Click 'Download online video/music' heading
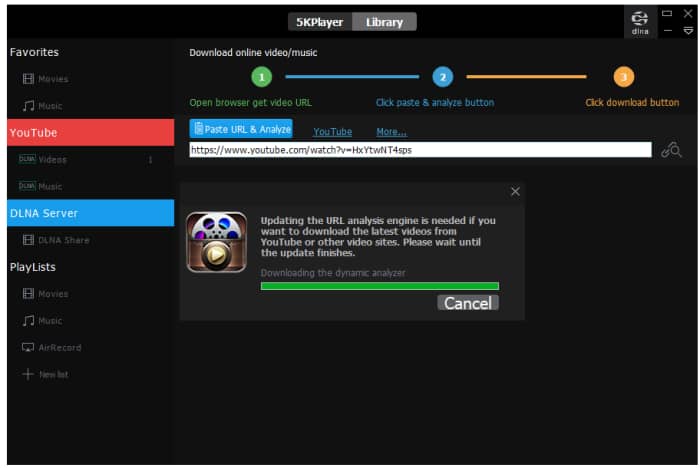 click(253, 53)
